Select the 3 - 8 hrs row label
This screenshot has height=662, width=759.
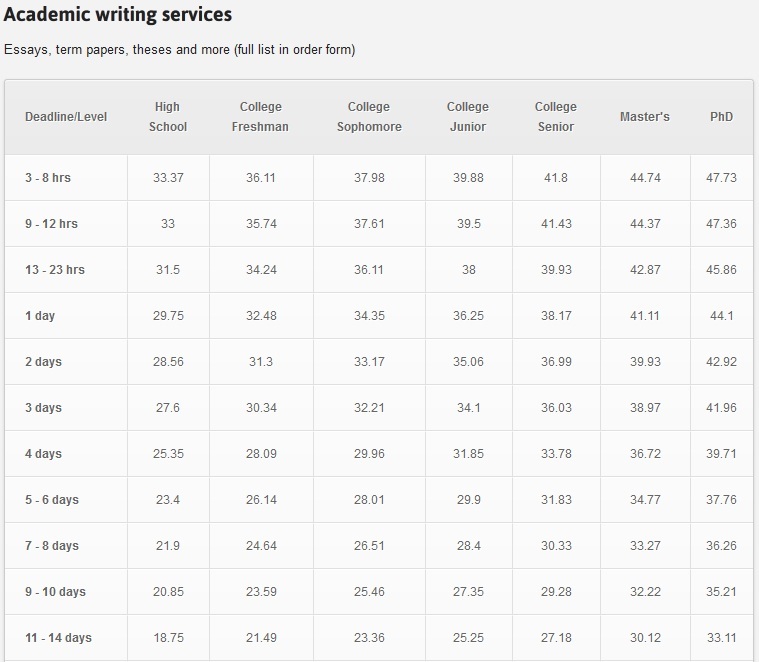[x=48, y=178]
